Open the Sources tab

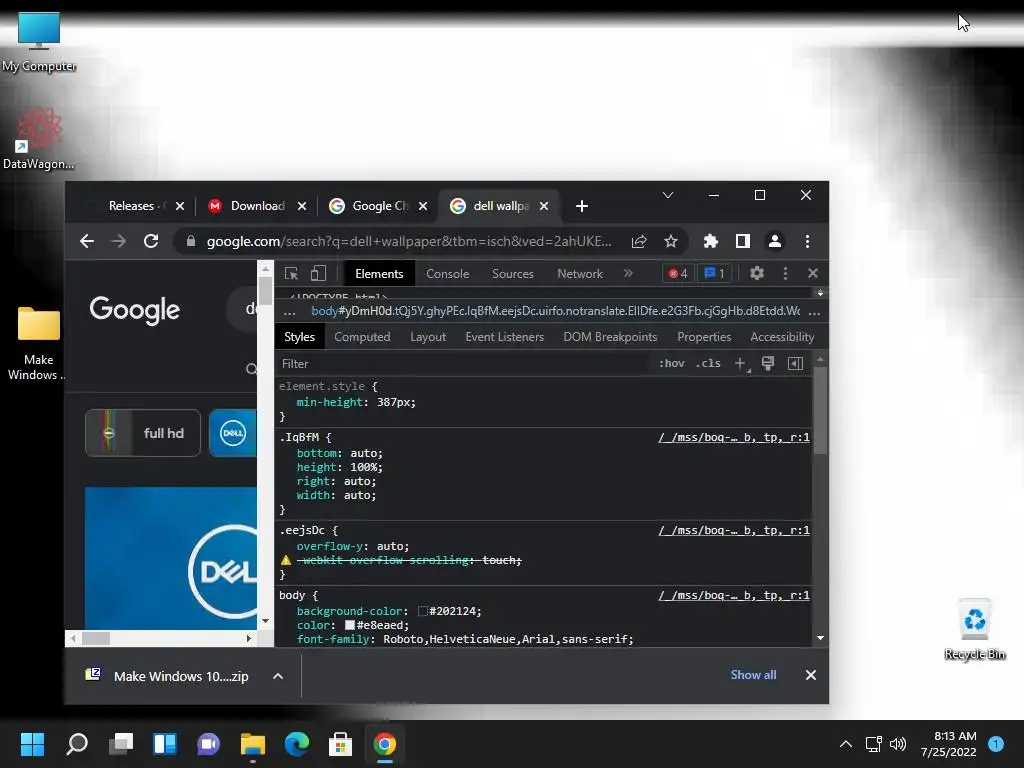tap(513, 274)
